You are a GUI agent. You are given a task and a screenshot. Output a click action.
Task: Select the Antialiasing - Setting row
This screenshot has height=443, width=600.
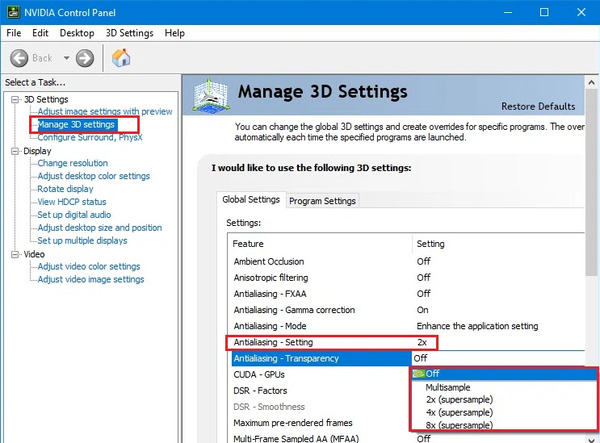[406, 342]
